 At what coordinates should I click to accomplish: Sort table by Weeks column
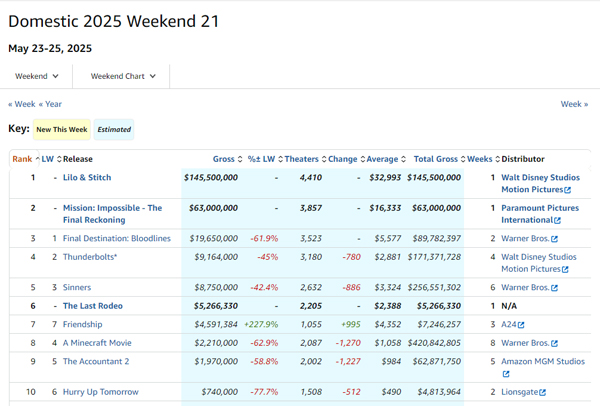[x=484, y=159]
